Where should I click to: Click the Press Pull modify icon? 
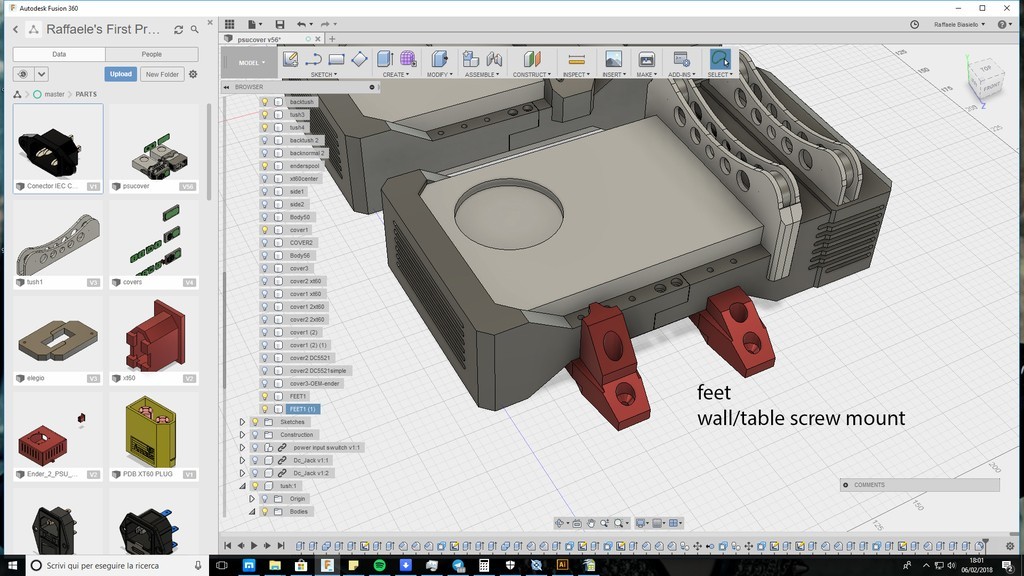coord(439,60)
